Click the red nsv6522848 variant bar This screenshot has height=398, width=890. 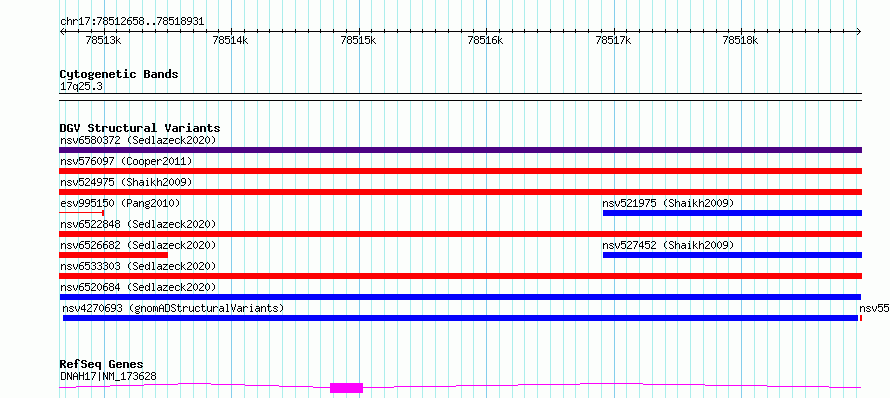pos(460,234)
